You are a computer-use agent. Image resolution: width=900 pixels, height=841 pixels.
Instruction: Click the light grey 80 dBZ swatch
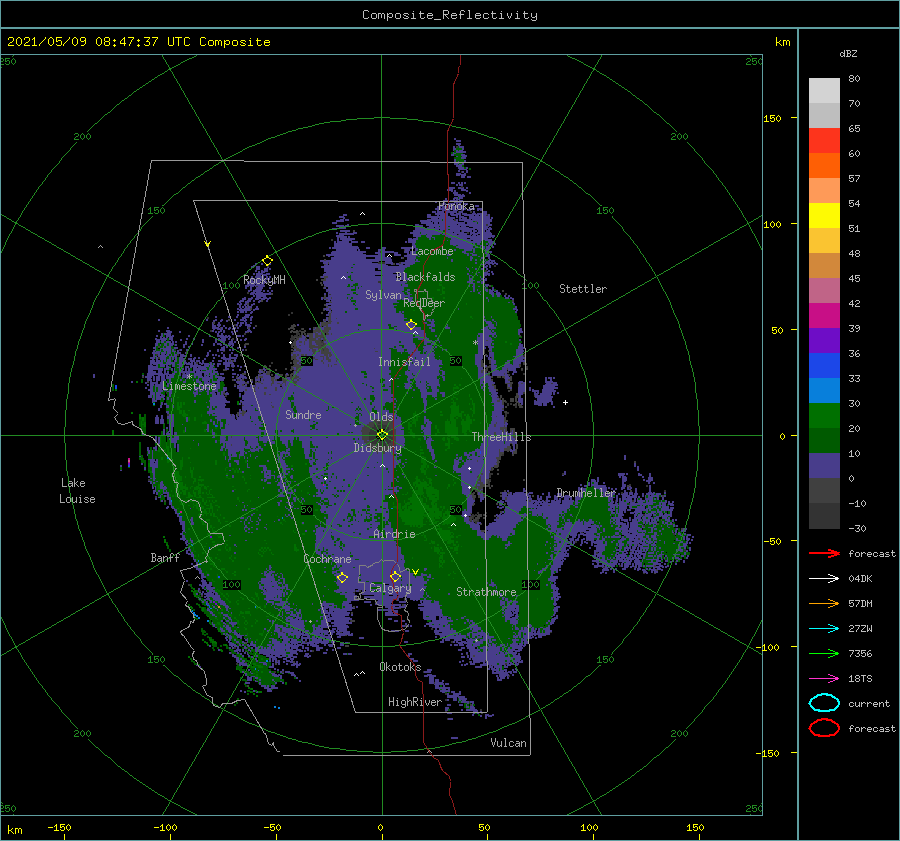pos(824,90)
